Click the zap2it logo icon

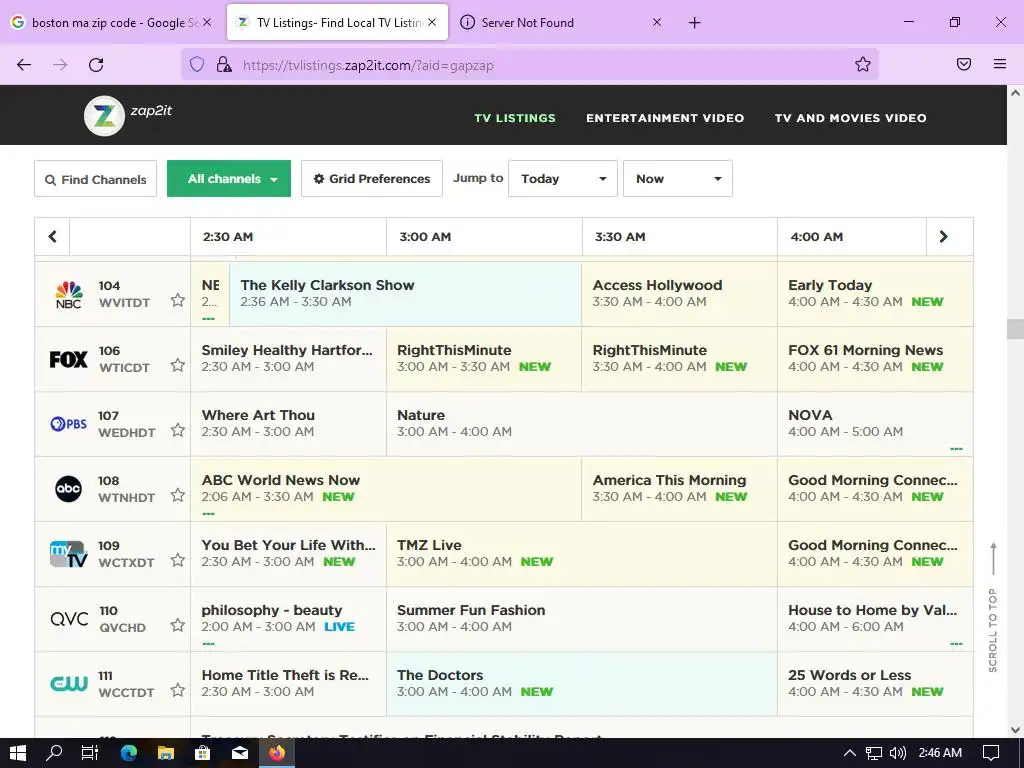104,116
